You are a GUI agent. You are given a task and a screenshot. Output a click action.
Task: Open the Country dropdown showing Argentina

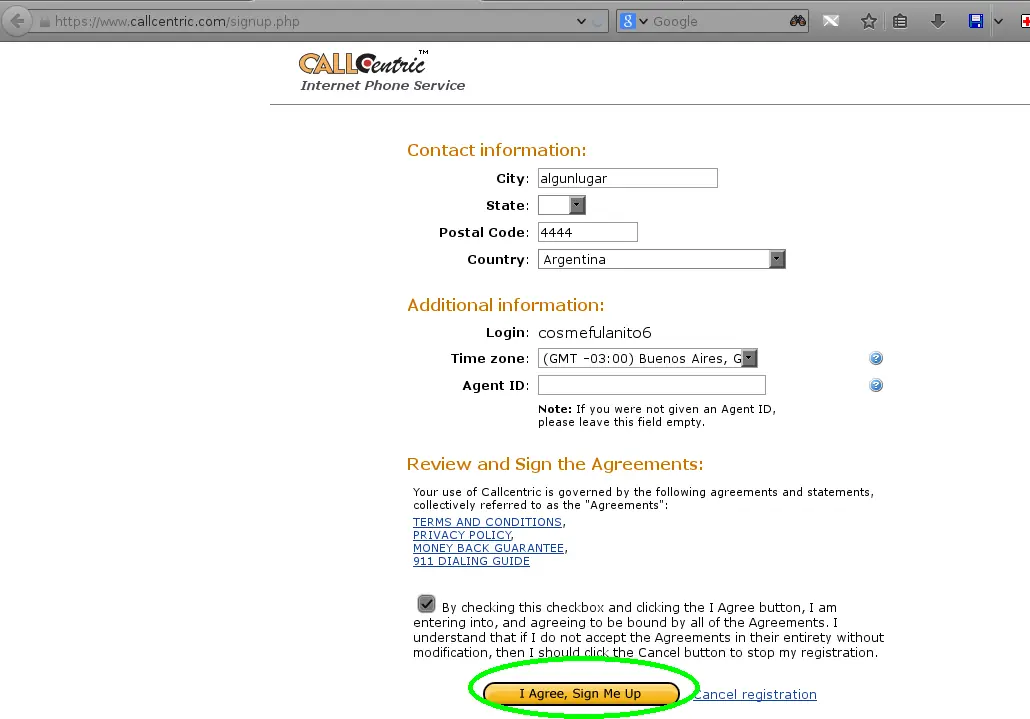(777, 258)
